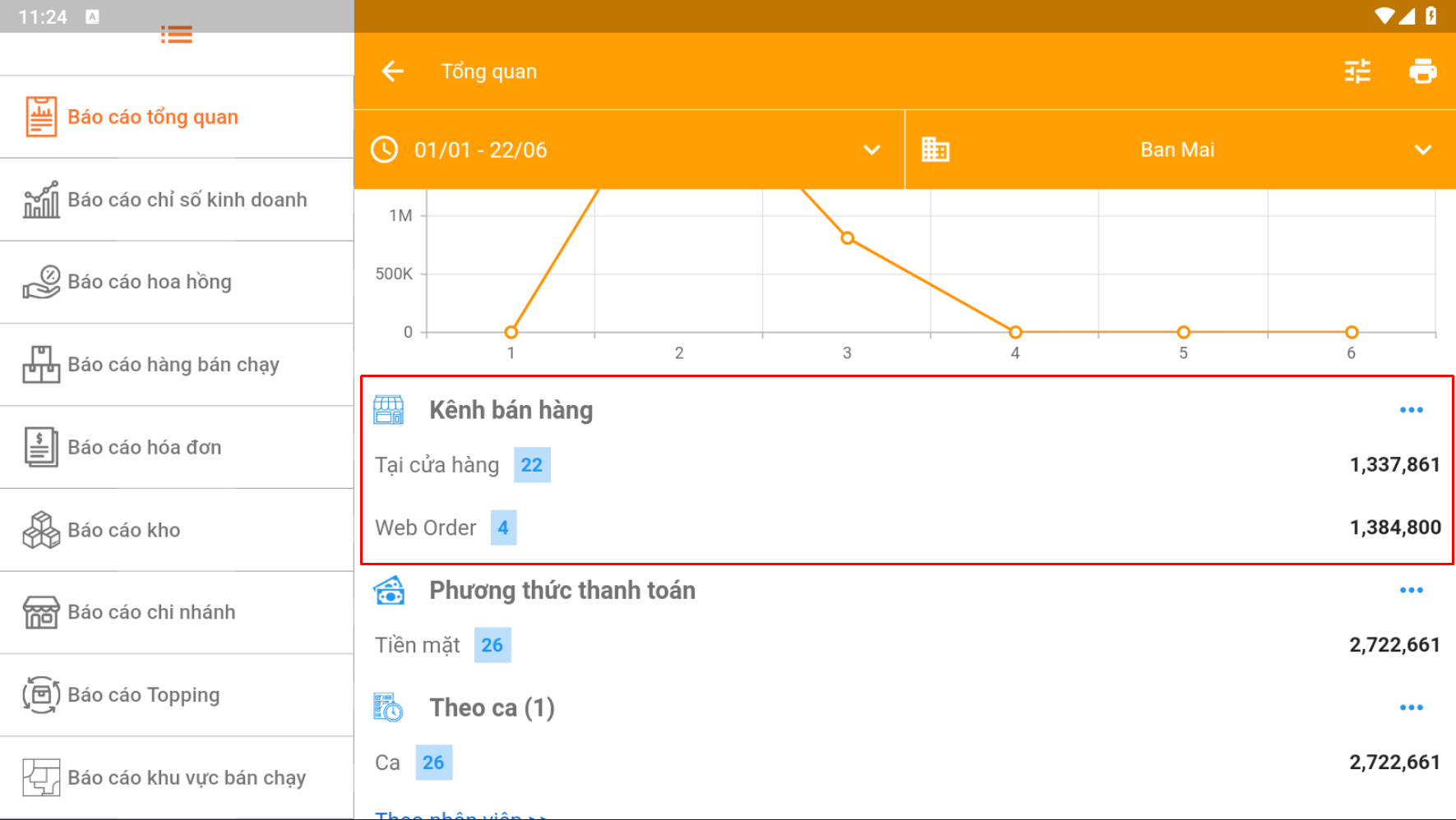The height and width of the screenshot is (820, 1456).
Task: Tap the Kênh bán hàng store icon
Action: (389, 409)
